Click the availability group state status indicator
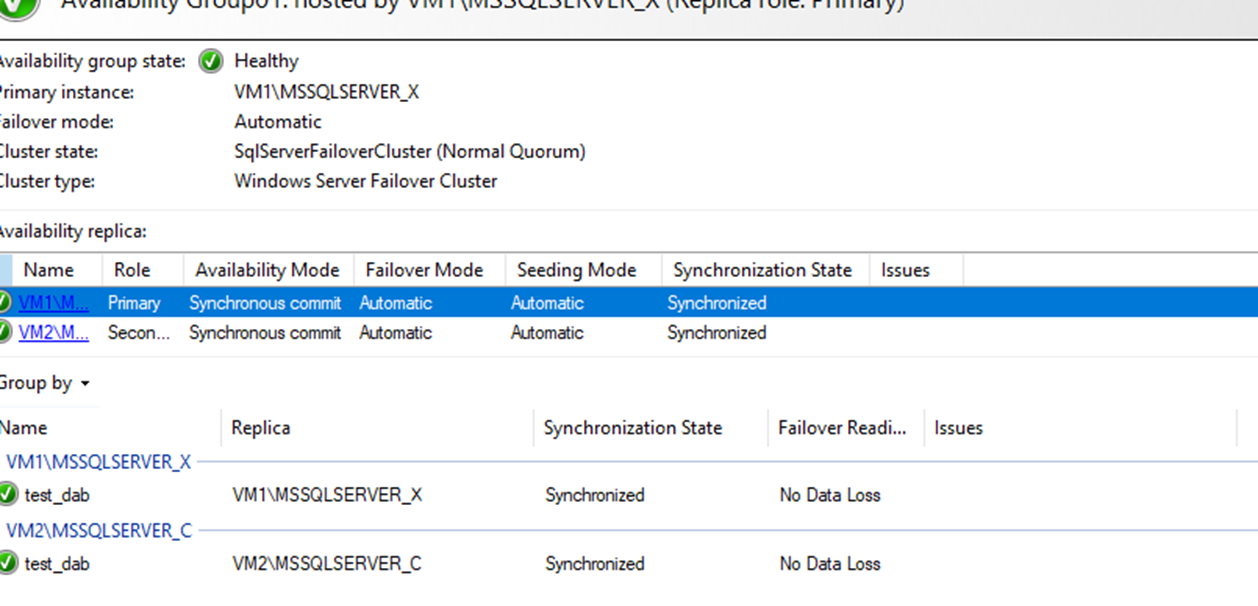1258x606 pixels. [x=210, y=61]
